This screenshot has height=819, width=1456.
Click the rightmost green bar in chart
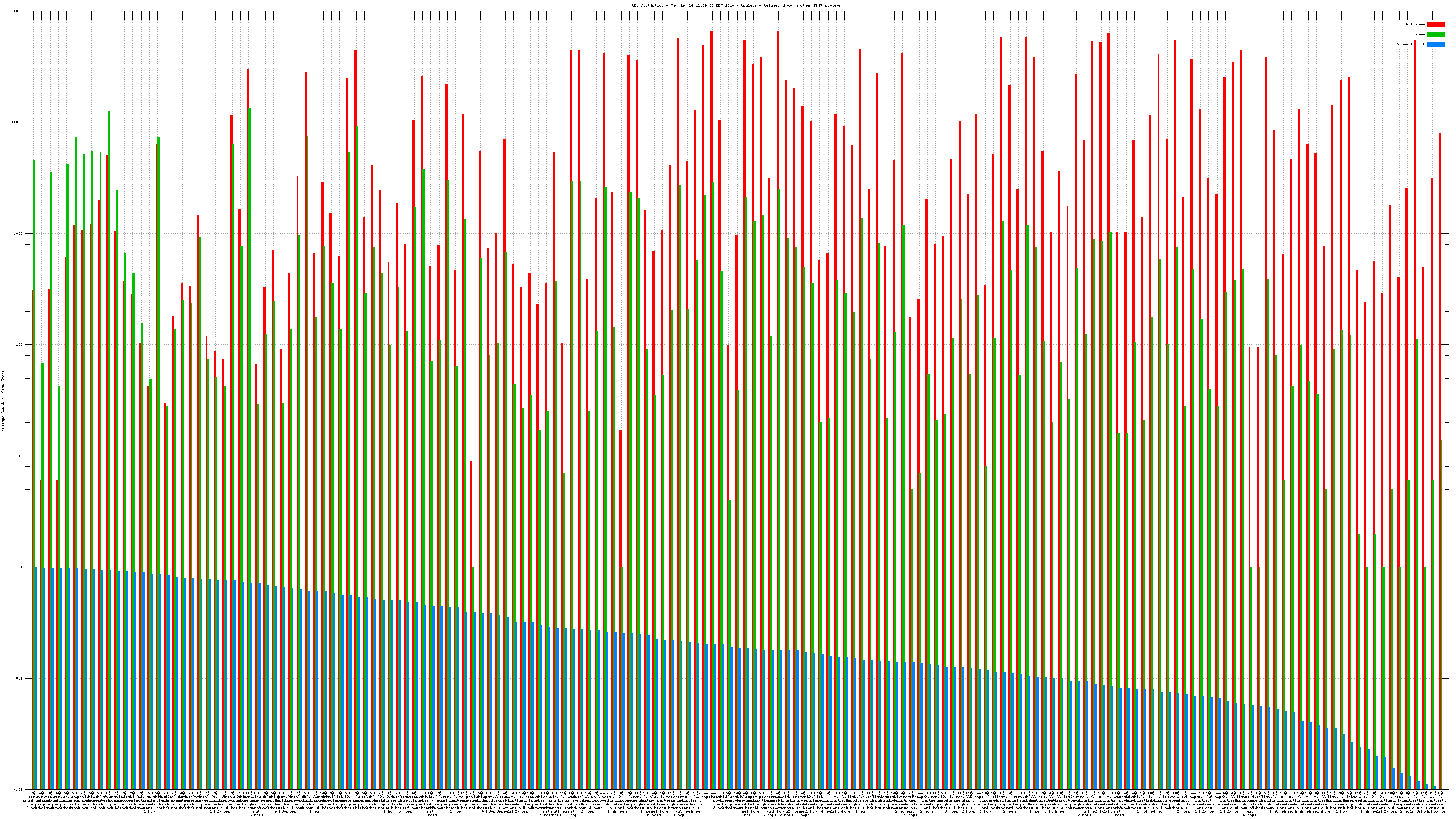1442,616
